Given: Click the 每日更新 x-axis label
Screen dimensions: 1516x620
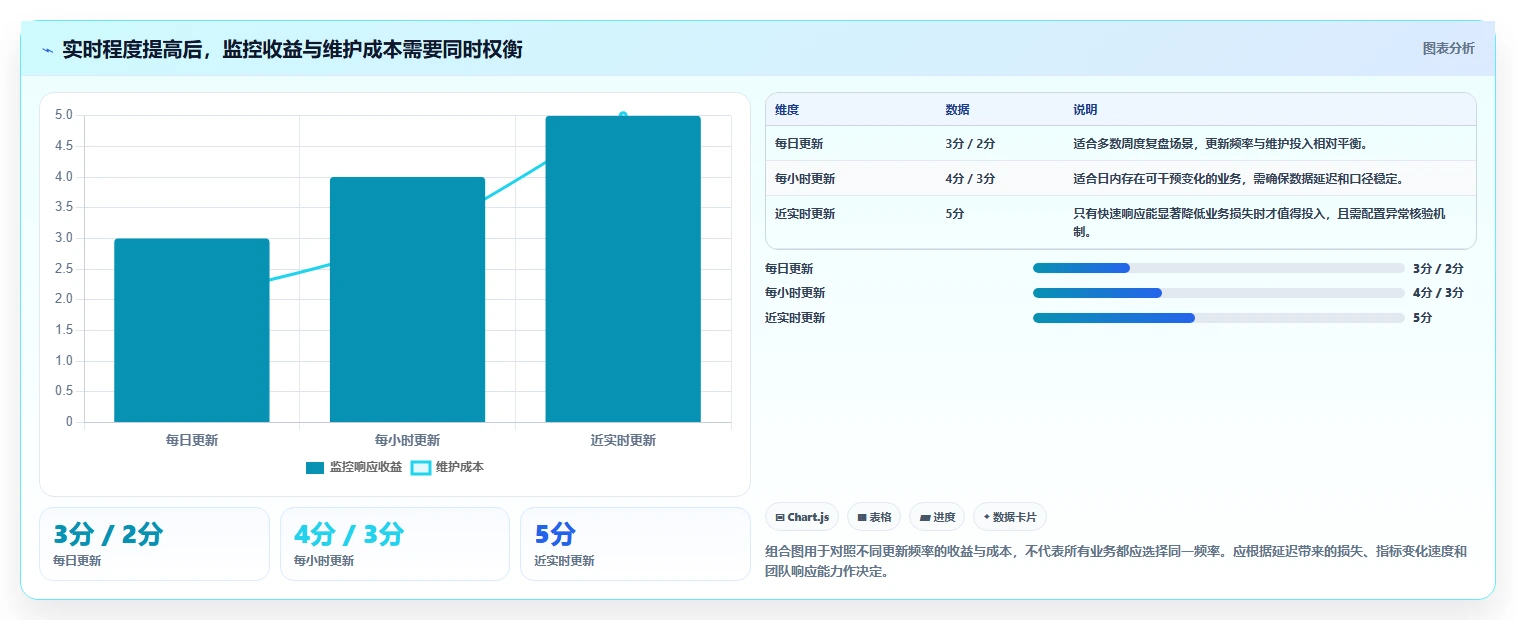Looking at the screenshot, I should 192,440.
